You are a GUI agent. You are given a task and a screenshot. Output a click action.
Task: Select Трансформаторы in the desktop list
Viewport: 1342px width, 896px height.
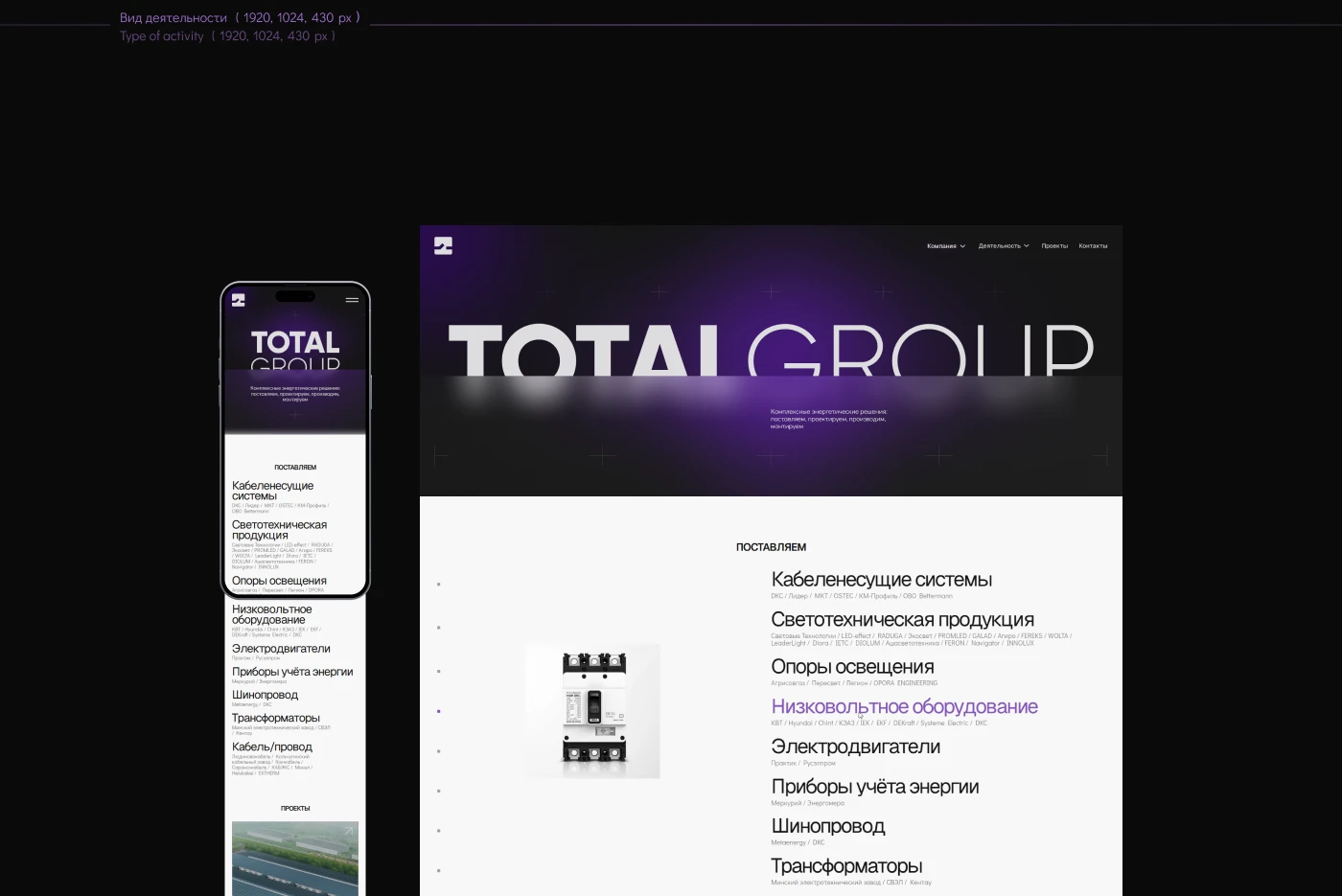pyautogui.click(x=846, y=866)
